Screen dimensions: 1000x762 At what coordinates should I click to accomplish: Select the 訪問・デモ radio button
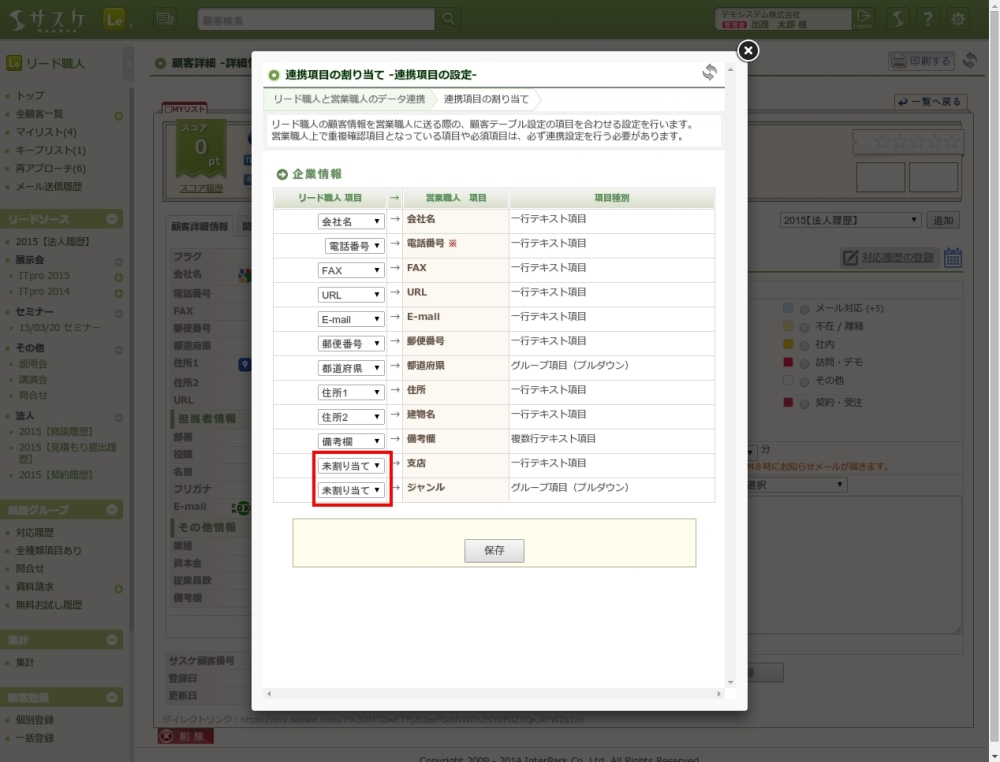804,362
